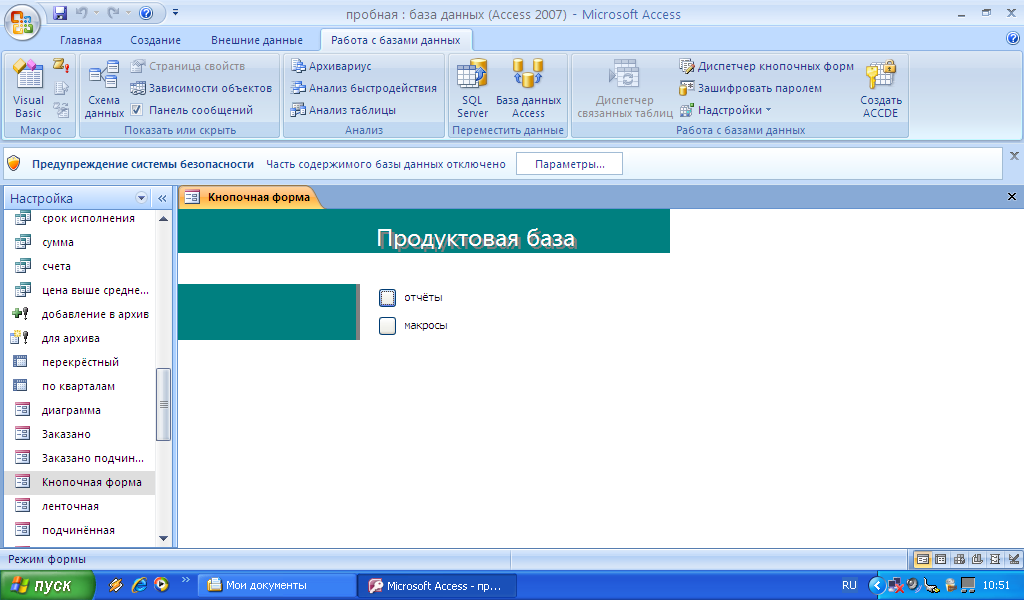
Task: Open the Внешние данные ribbon tab
Action: click(257, 40)
